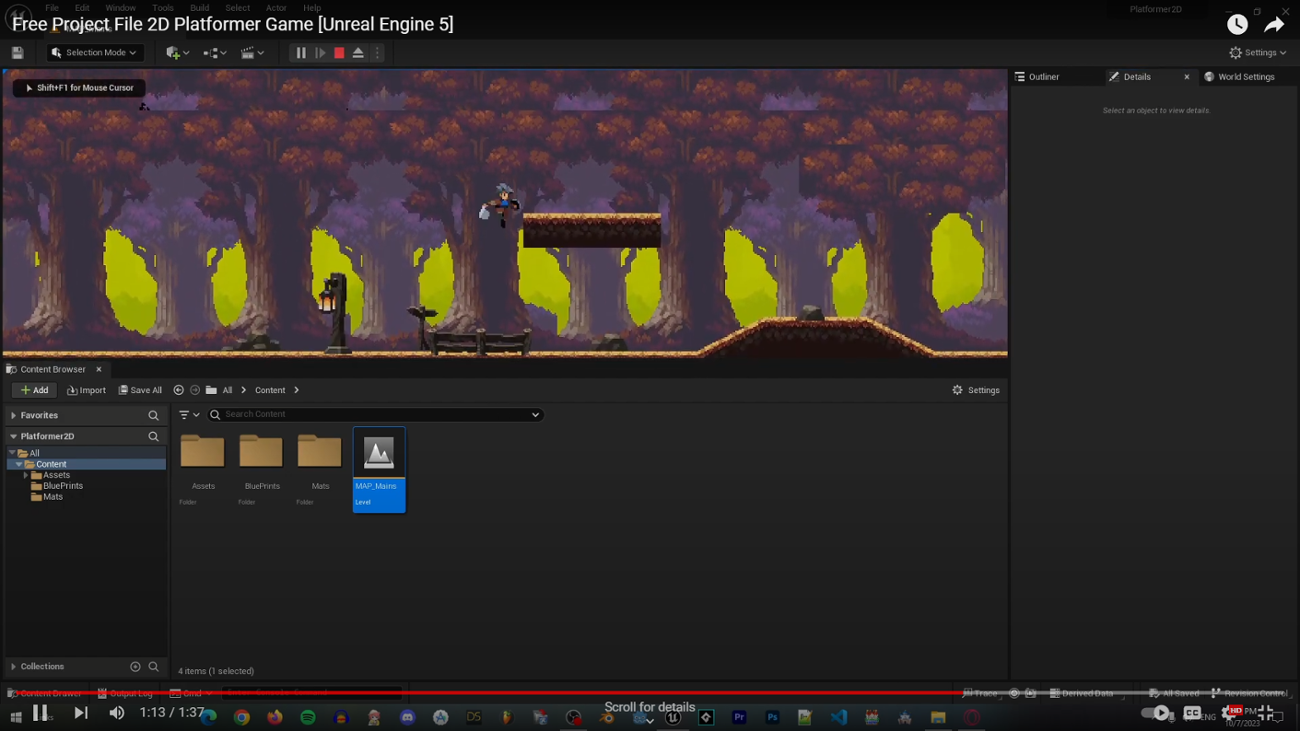
Task: Go forward in Content Browser history
Action: pos(195,390)
